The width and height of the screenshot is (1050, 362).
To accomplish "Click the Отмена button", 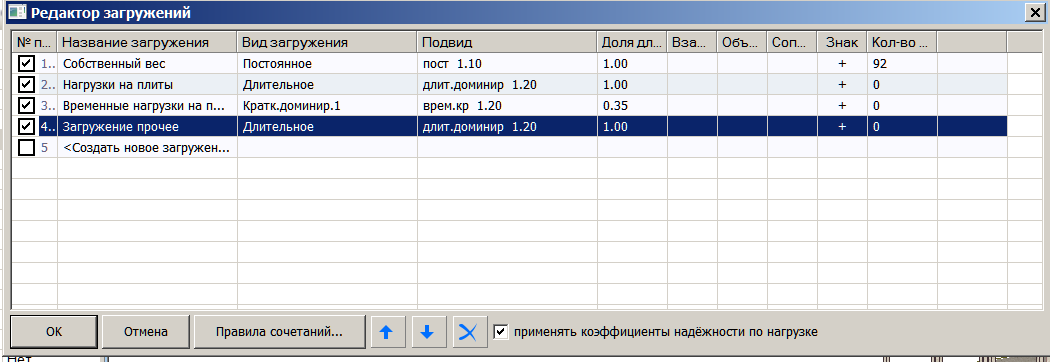I will coord(146,332).
